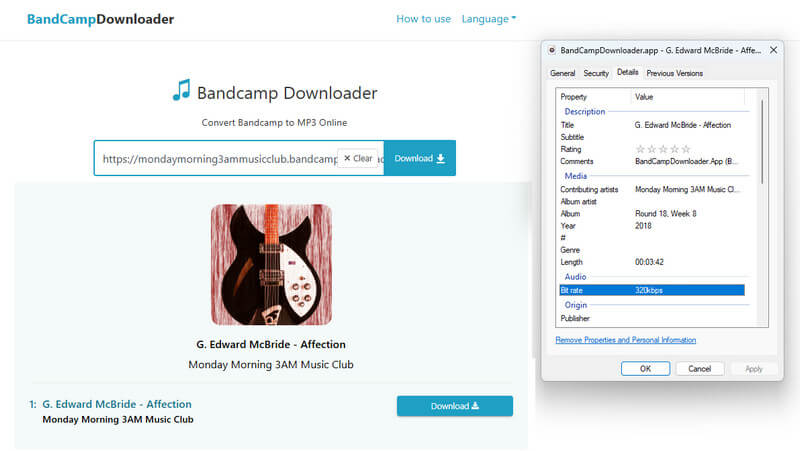Click the Media section header

coord(576,176)
